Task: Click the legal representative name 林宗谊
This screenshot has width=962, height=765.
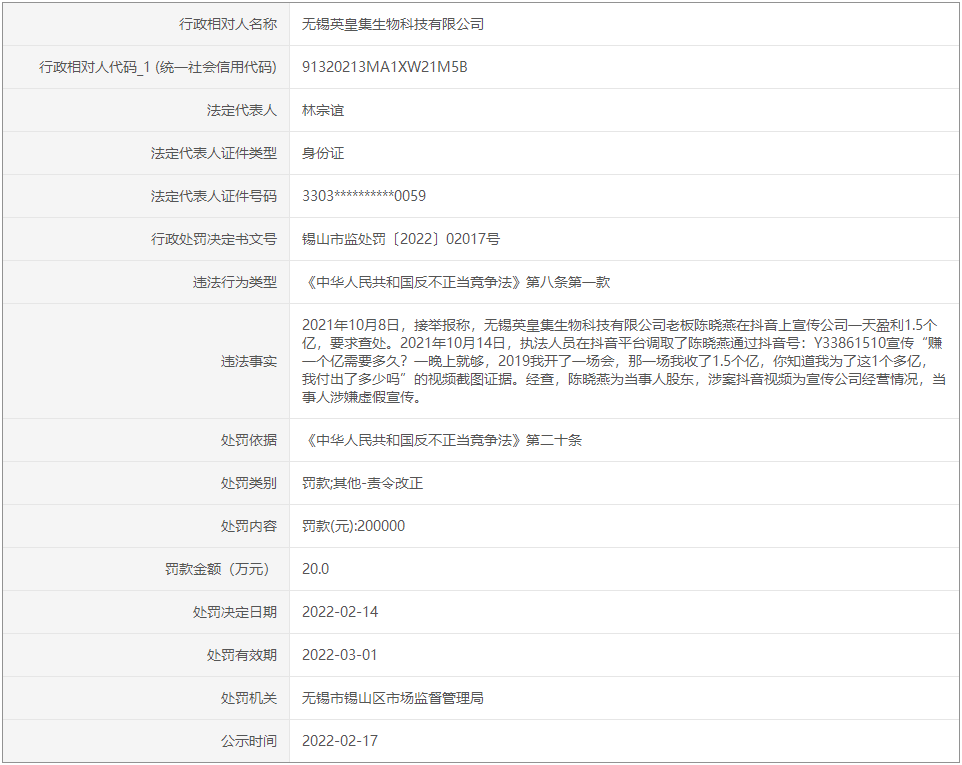Action: [323, 110]
